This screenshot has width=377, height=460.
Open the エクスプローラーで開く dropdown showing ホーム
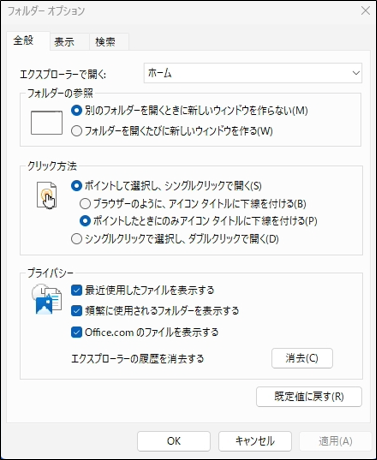(253, 73)
